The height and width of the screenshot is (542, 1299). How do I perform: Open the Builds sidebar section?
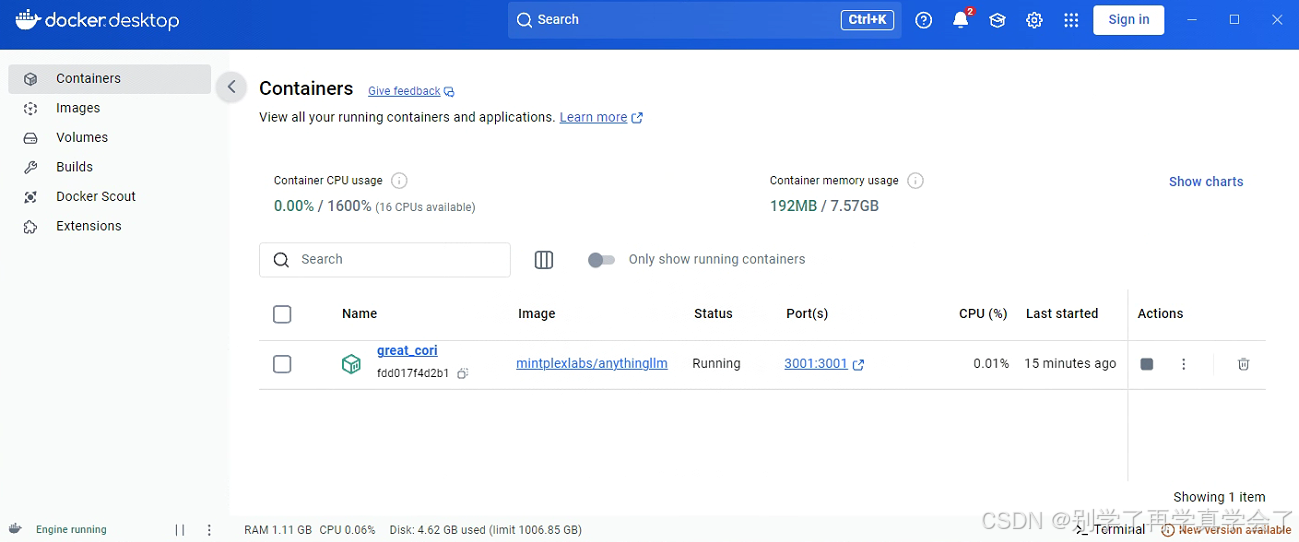pyautogui.click(x=109, y=167)
